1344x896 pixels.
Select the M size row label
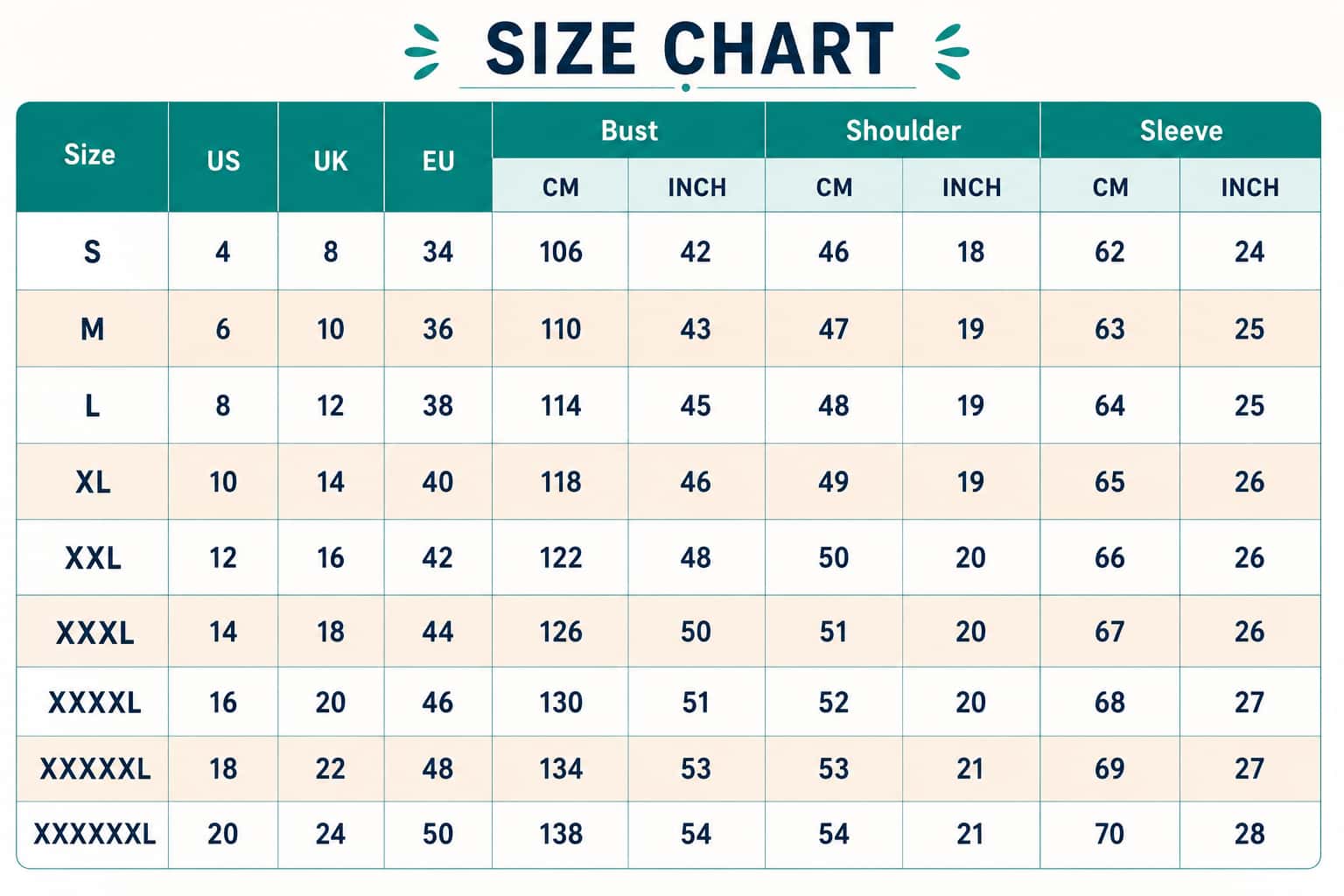(92, 329)
